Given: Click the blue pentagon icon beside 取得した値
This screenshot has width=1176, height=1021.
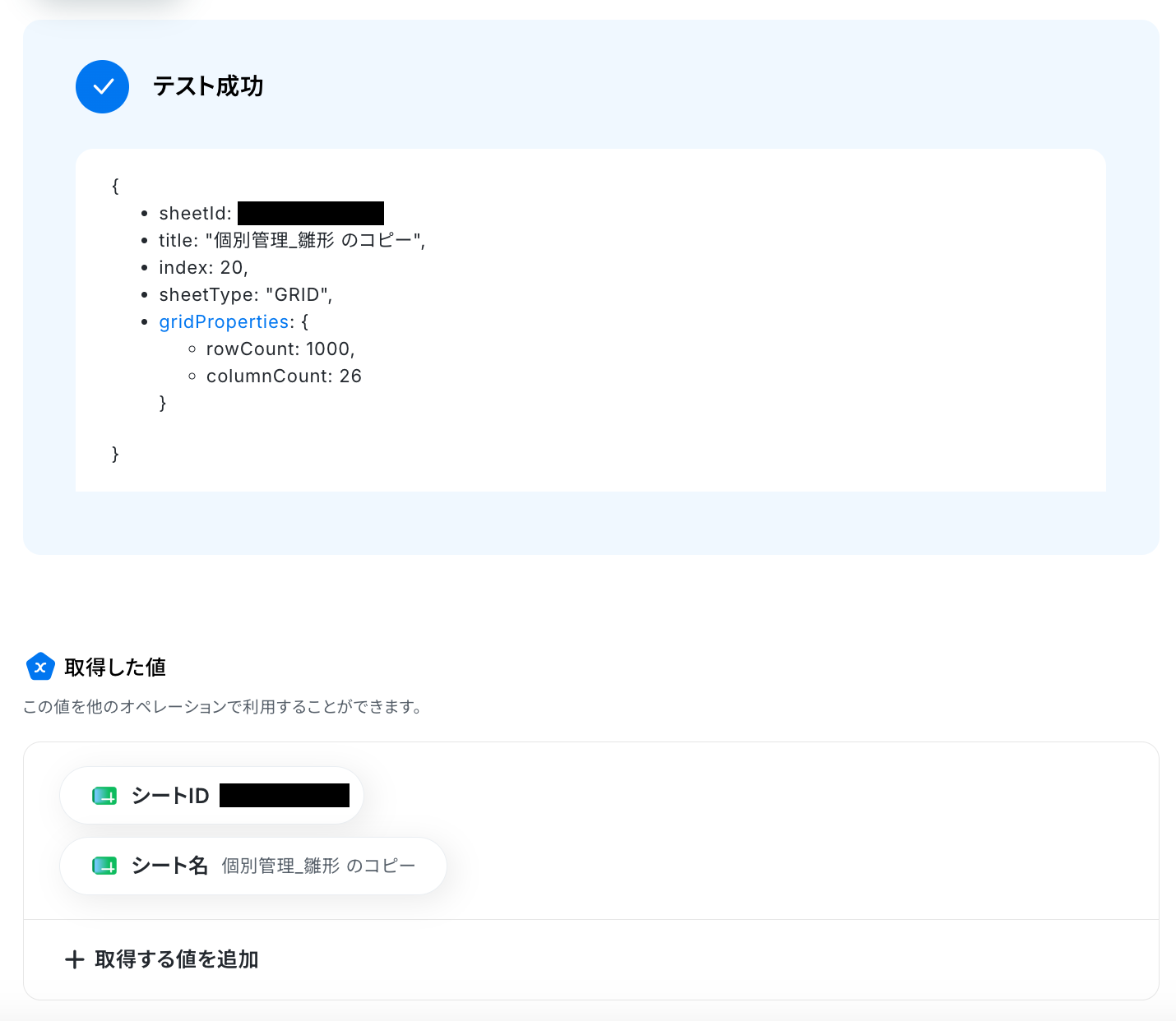Looking at the screenshot, I should (x=40, y=667).
